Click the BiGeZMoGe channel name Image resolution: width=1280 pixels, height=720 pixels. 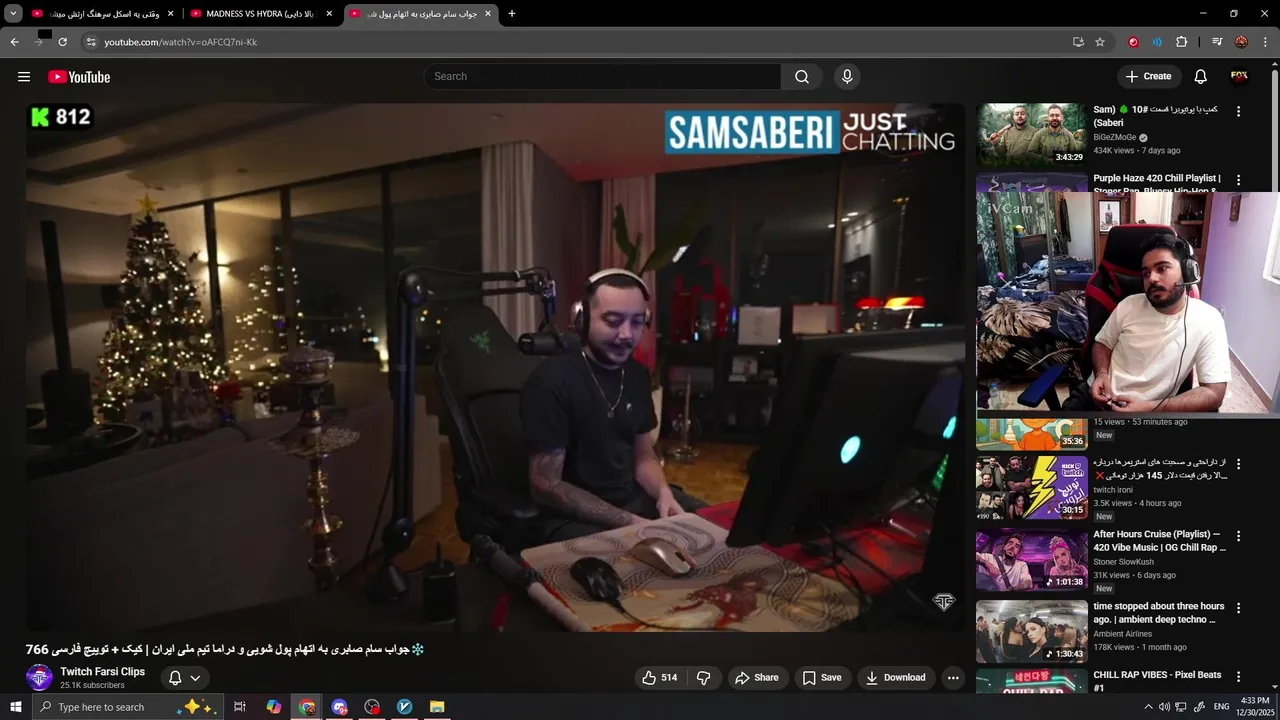(x=1114, y=137)
